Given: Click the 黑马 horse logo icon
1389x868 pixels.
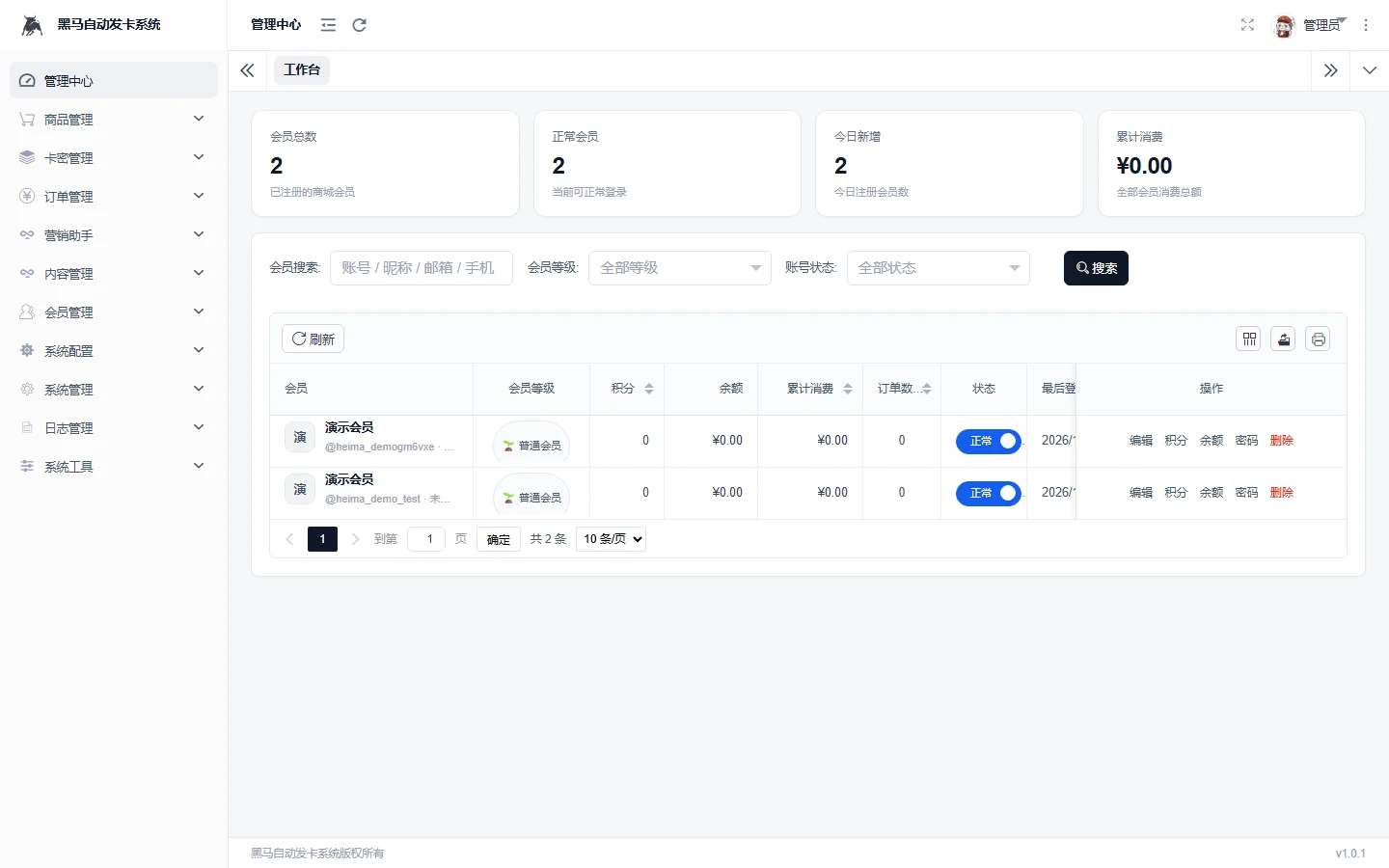Looking at the screenshot, I should (x=32, y=25).
